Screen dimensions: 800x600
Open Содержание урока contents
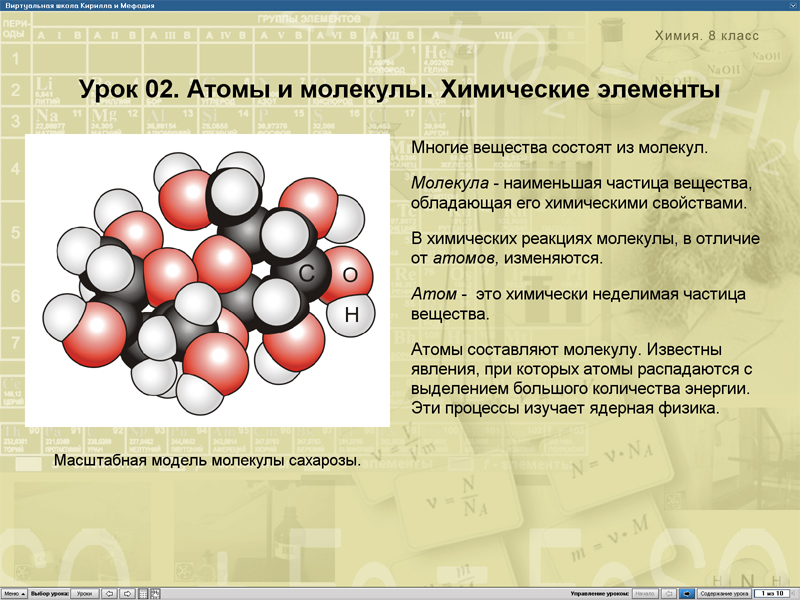[x=724, y=594]
